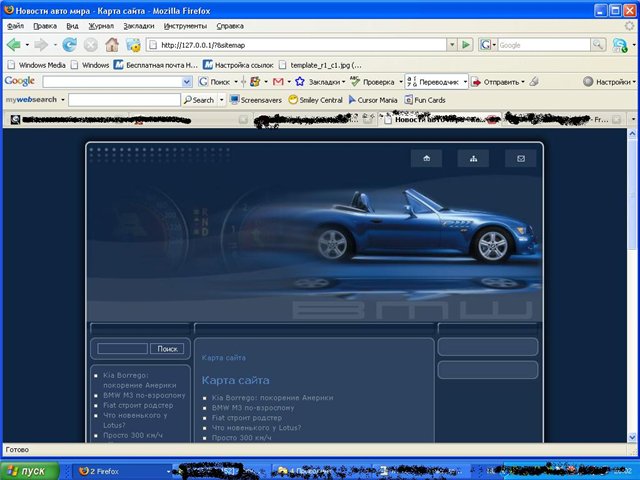
Task: Click the envelope contact icon in header
Action: (x=520, y=158)
